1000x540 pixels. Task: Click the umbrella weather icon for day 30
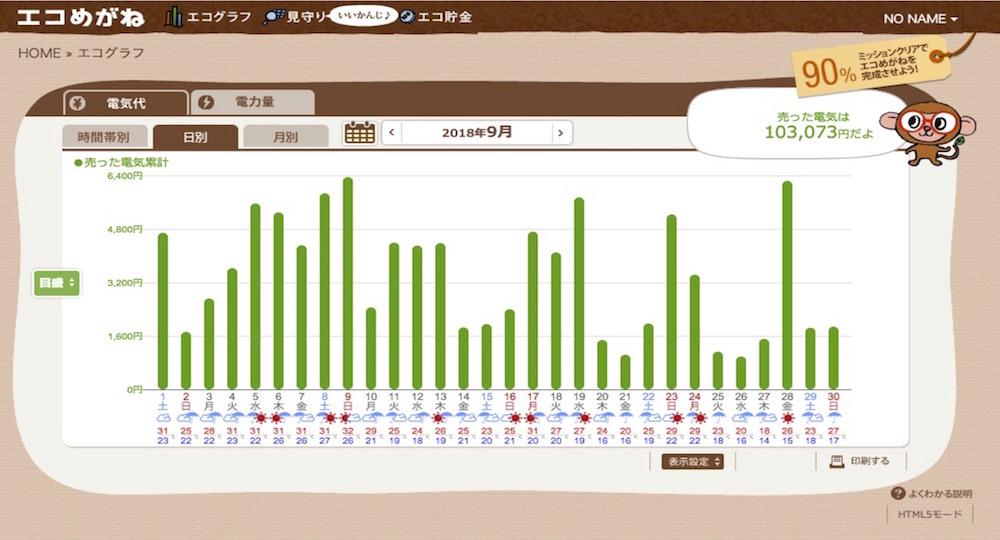pyautogui.click(x=834, y=418)
